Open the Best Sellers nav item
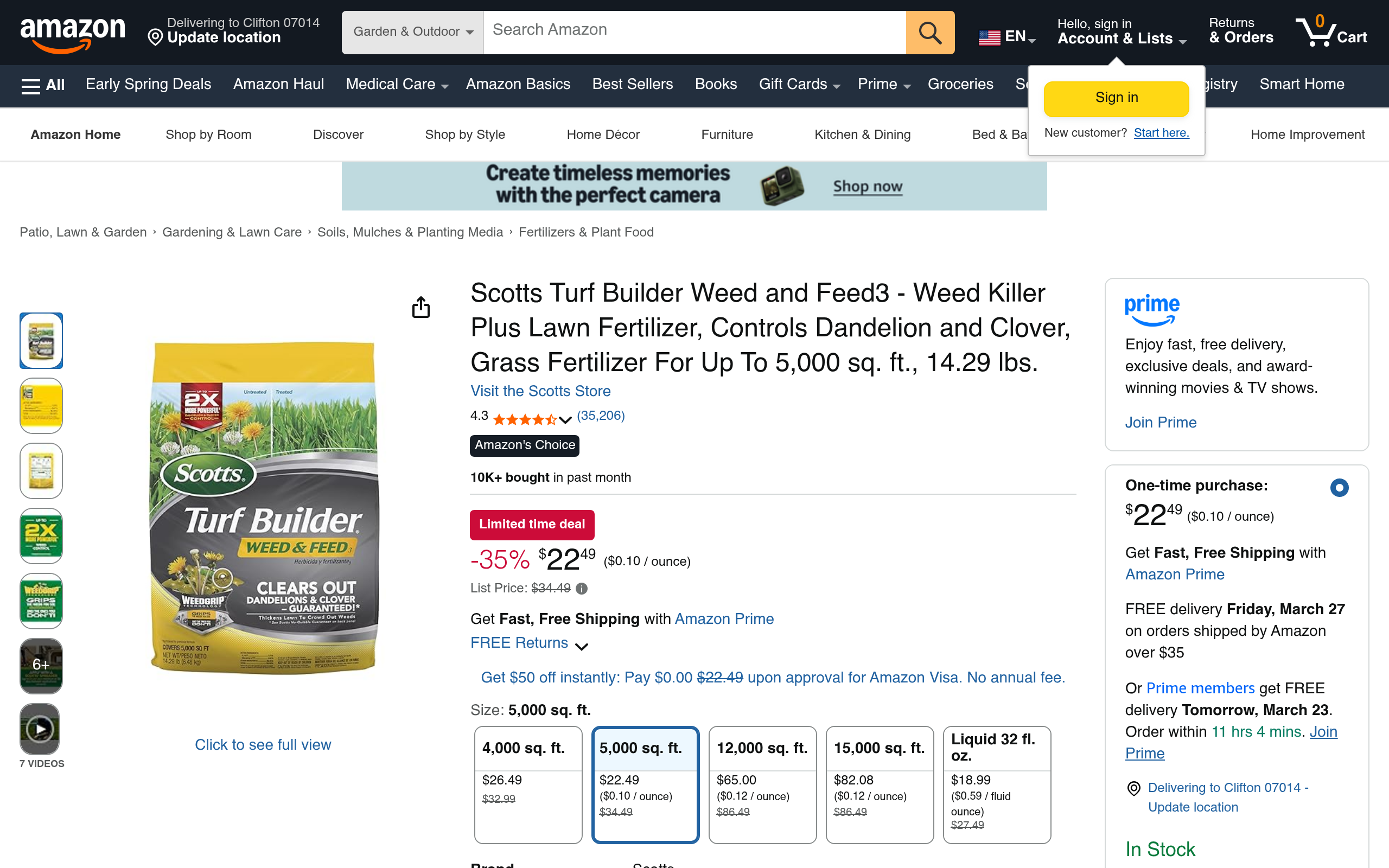 [632, 85]
